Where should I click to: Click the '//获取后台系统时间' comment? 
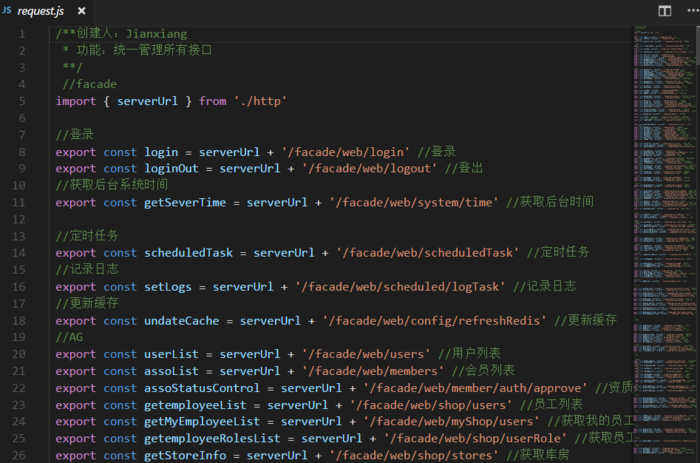(112, 185)
